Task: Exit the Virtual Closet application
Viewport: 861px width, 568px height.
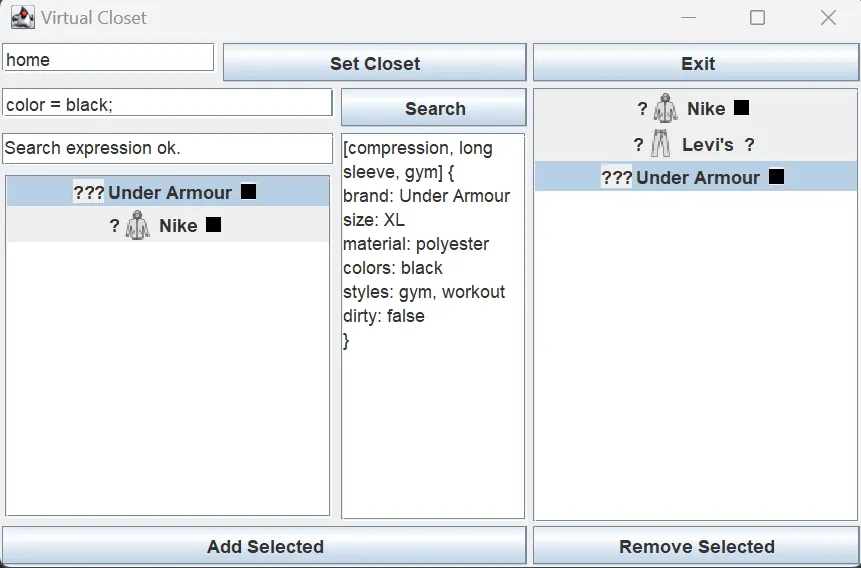Action: coord(696,63)
